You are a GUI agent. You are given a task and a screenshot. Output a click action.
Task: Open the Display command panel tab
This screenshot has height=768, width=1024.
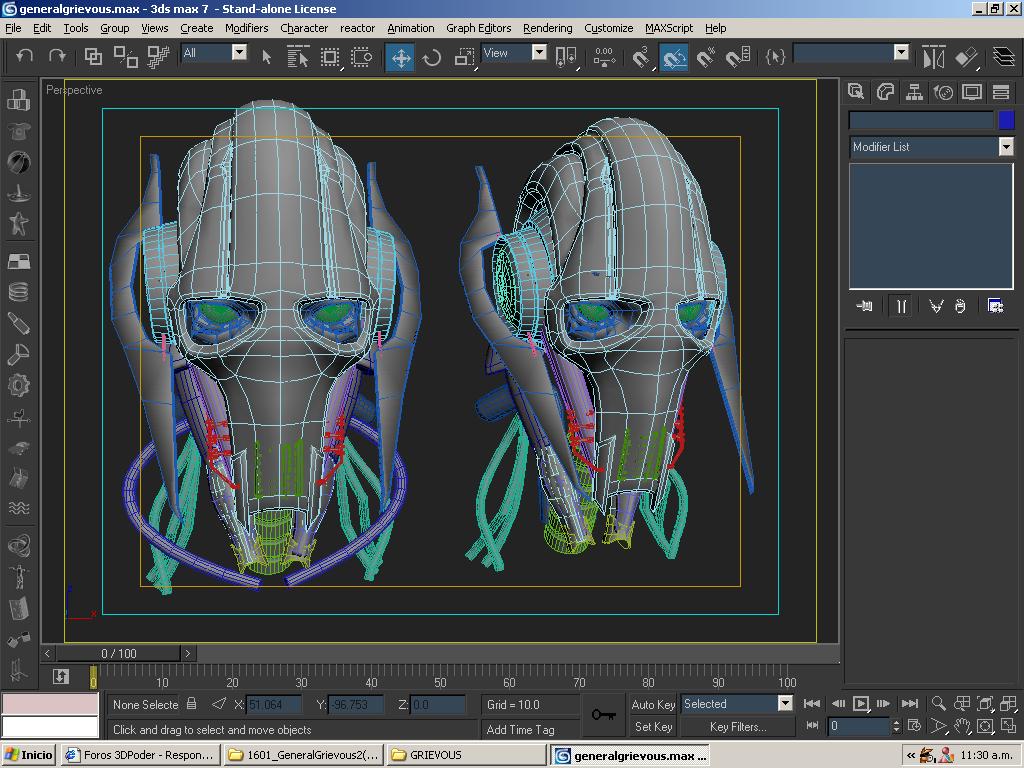coord(972,93)
